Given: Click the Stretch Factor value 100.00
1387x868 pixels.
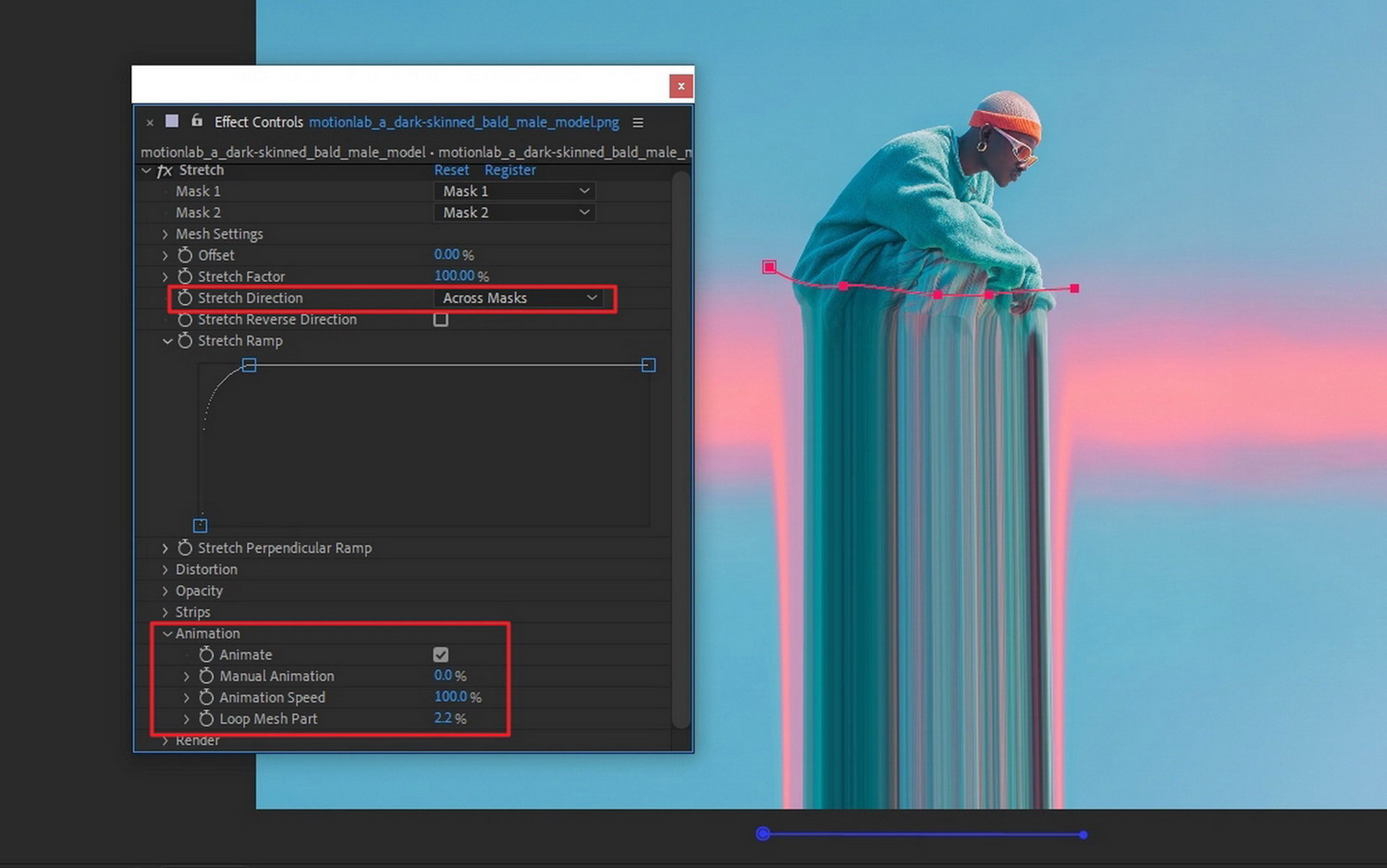Looking at the screenshot, I should click(x=454, y=275).
